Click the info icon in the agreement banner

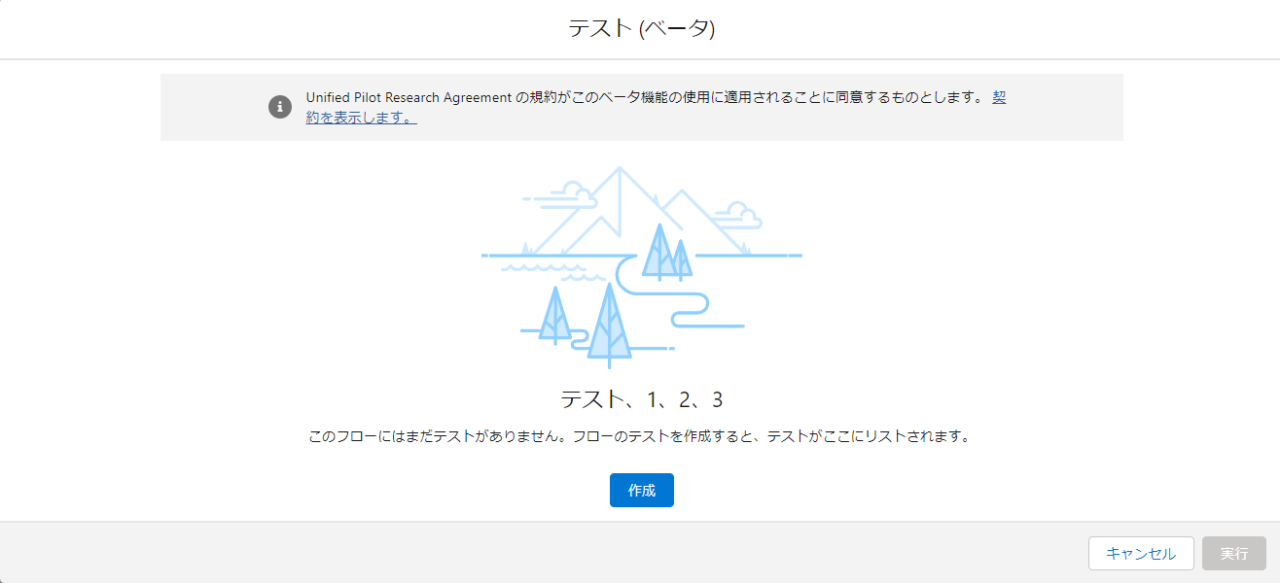click(x=280, y=107)
